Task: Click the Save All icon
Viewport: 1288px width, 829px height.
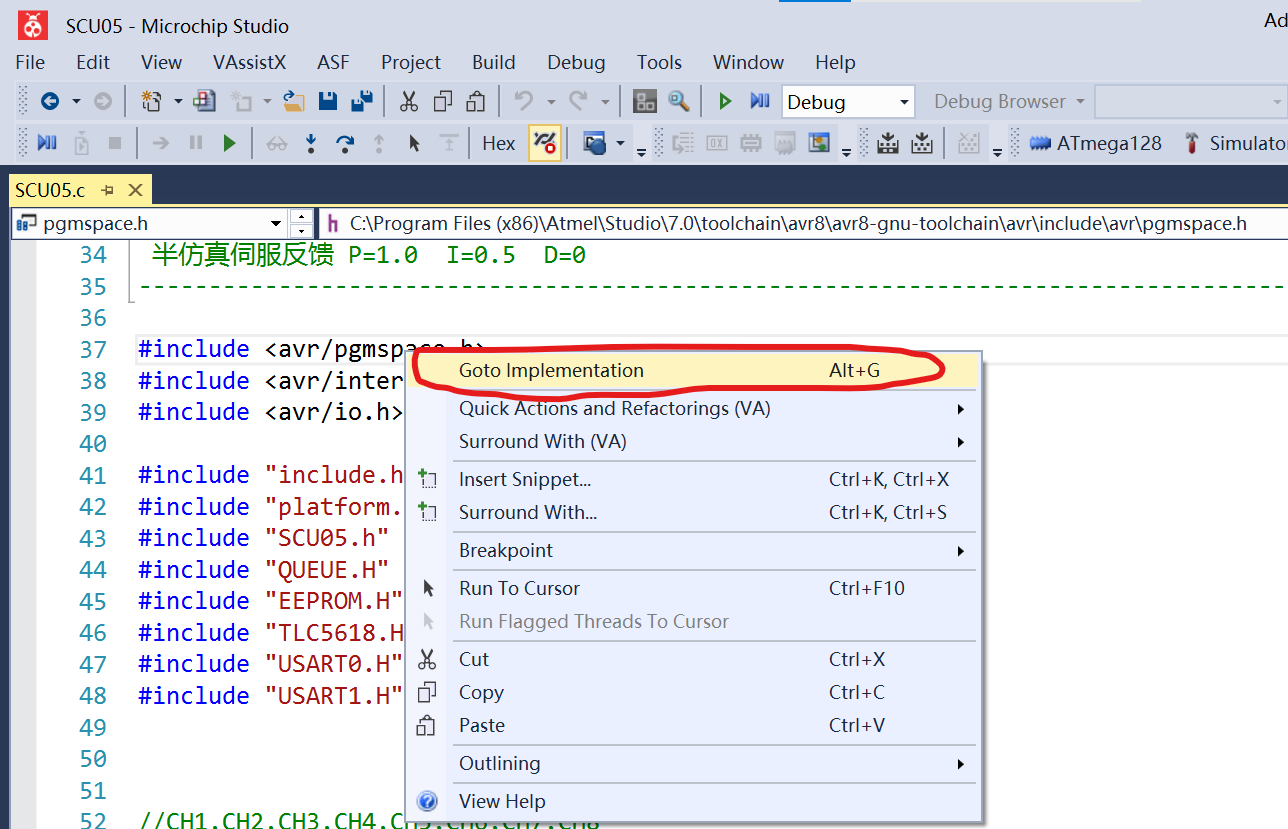Action: [x=362, y=101]
